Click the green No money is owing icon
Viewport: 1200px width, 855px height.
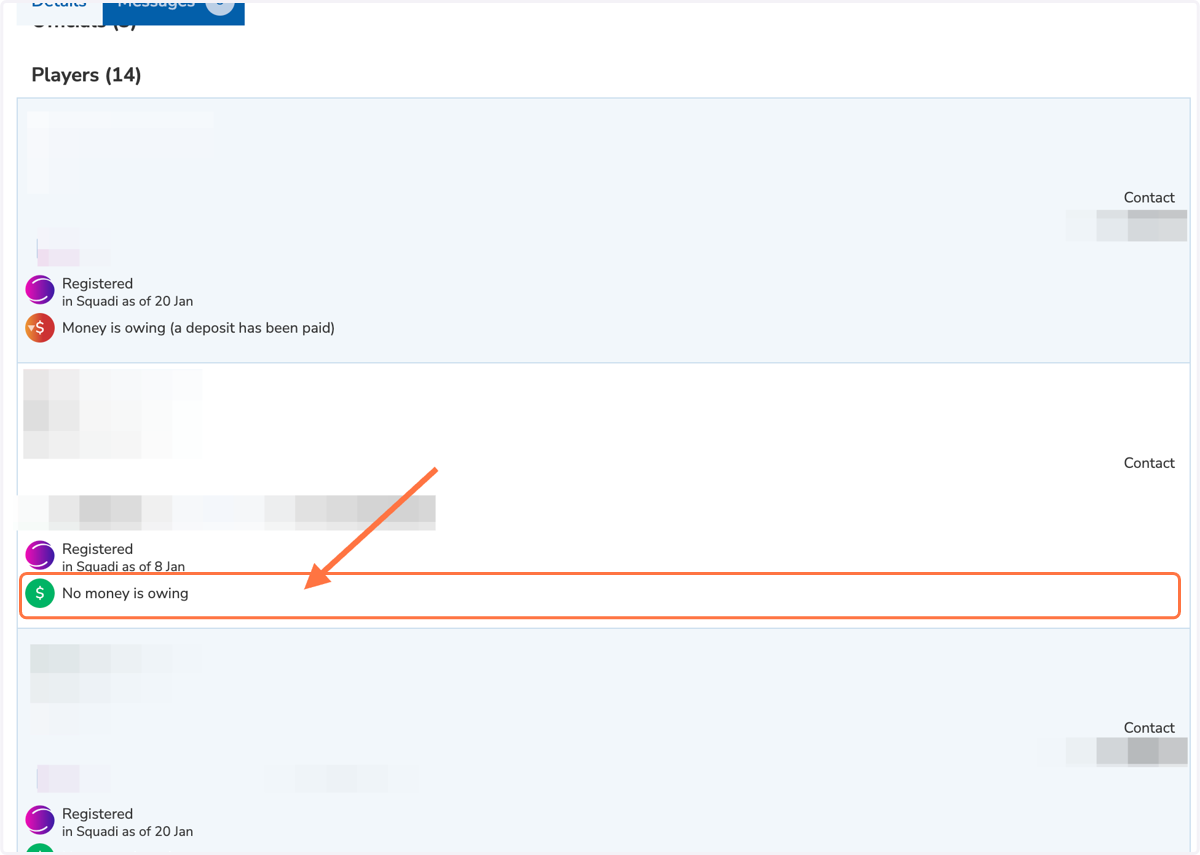pos(40,593)
